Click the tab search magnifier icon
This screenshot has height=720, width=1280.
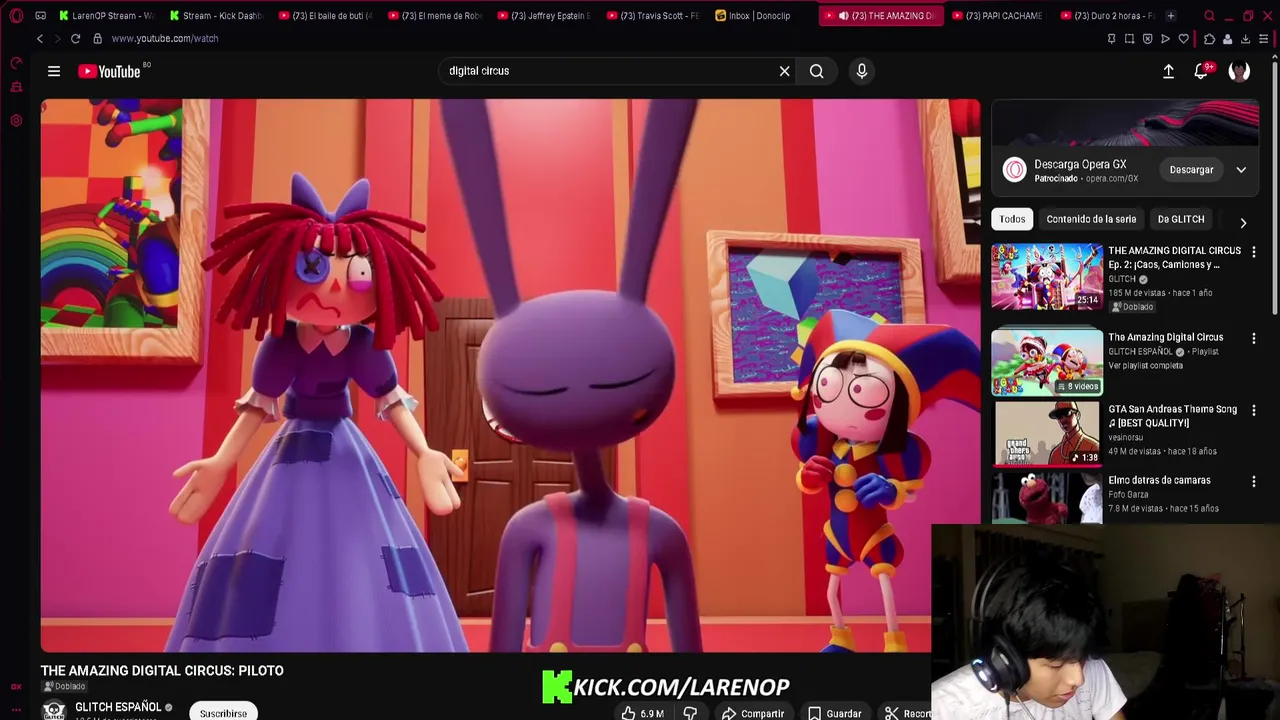1209,16
